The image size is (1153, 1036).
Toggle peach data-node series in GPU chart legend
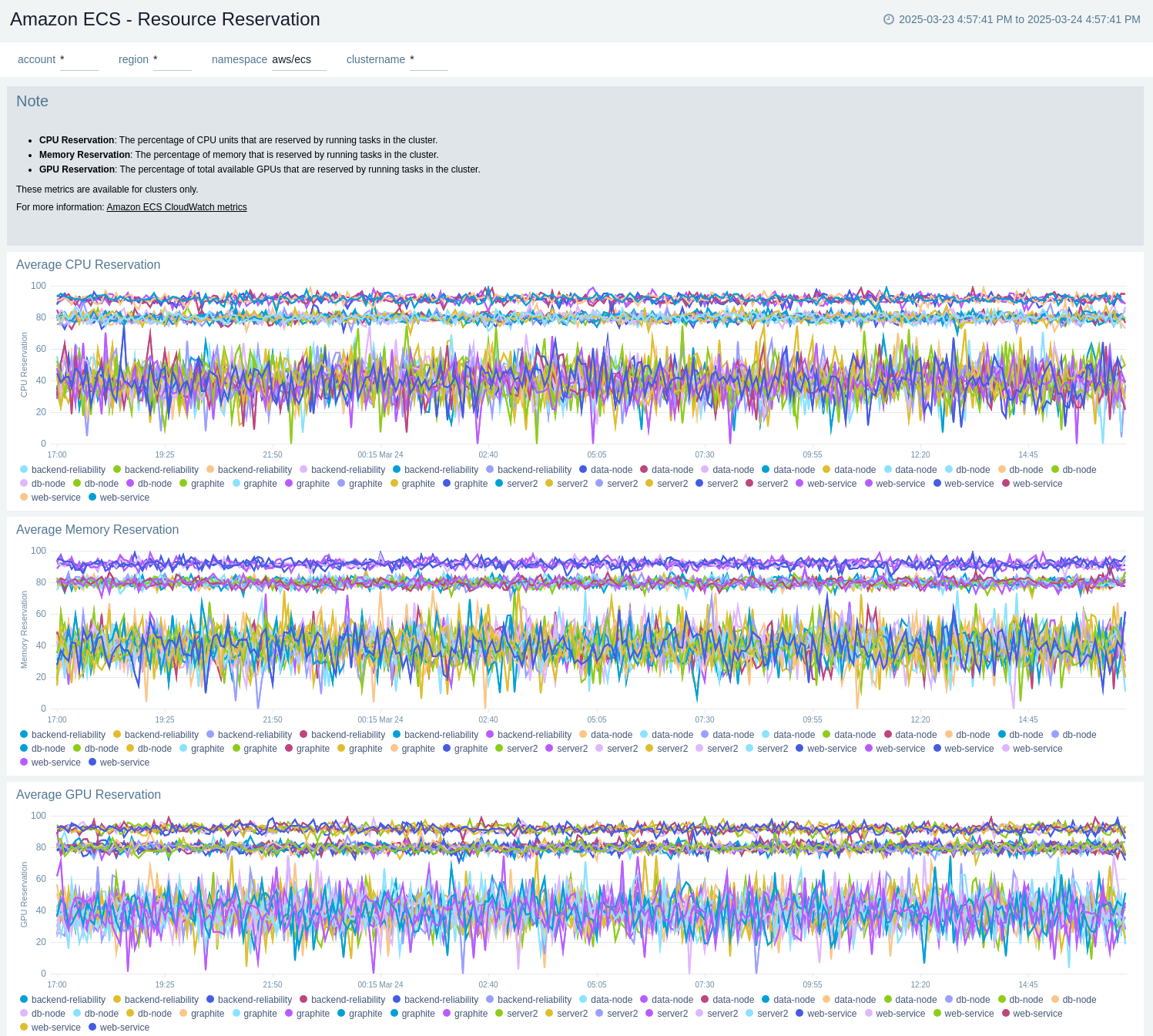(x=849, y=1000)
